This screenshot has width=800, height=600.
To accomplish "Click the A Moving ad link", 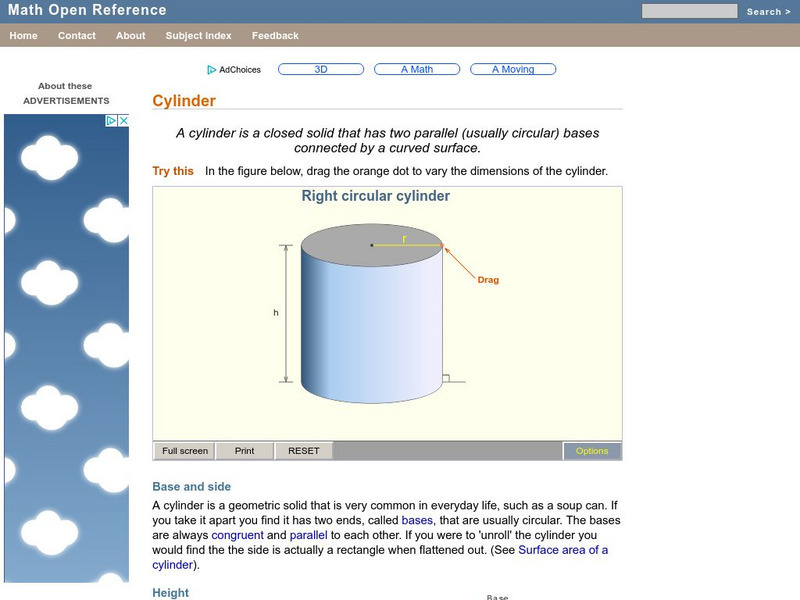I will 513,69.
